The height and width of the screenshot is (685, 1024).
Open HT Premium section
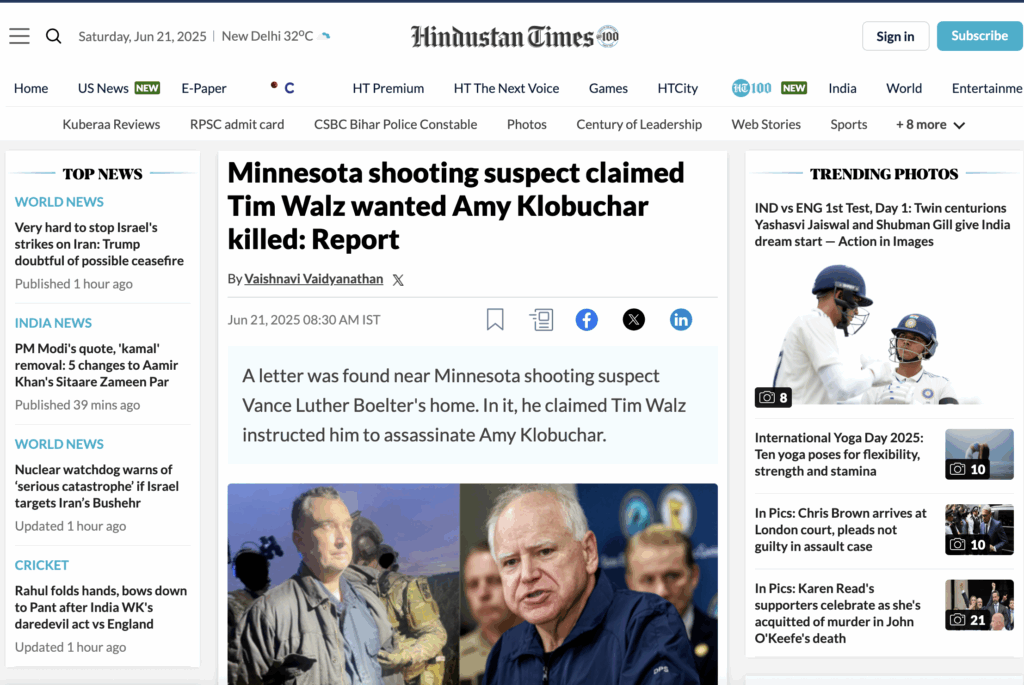point(388,88)
